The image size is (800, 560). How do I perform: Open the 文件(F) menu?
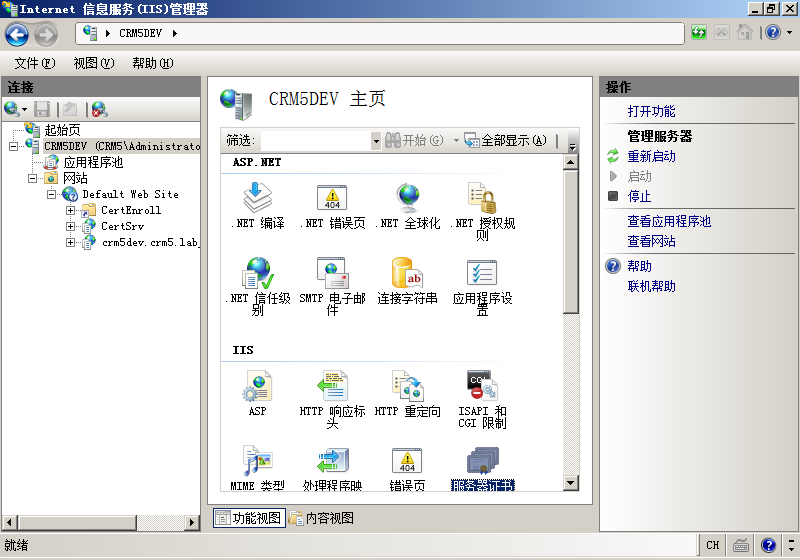pos(35,63)
